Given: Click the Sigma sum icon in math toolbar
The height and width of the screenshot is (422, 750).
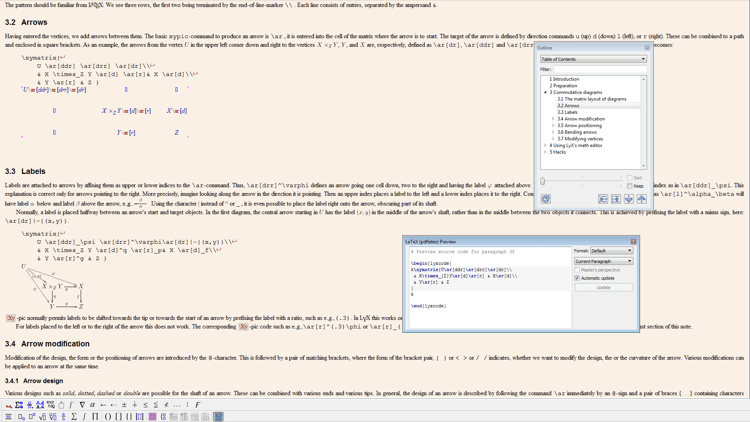Looking at the screenshot, I should coord(74,416).
